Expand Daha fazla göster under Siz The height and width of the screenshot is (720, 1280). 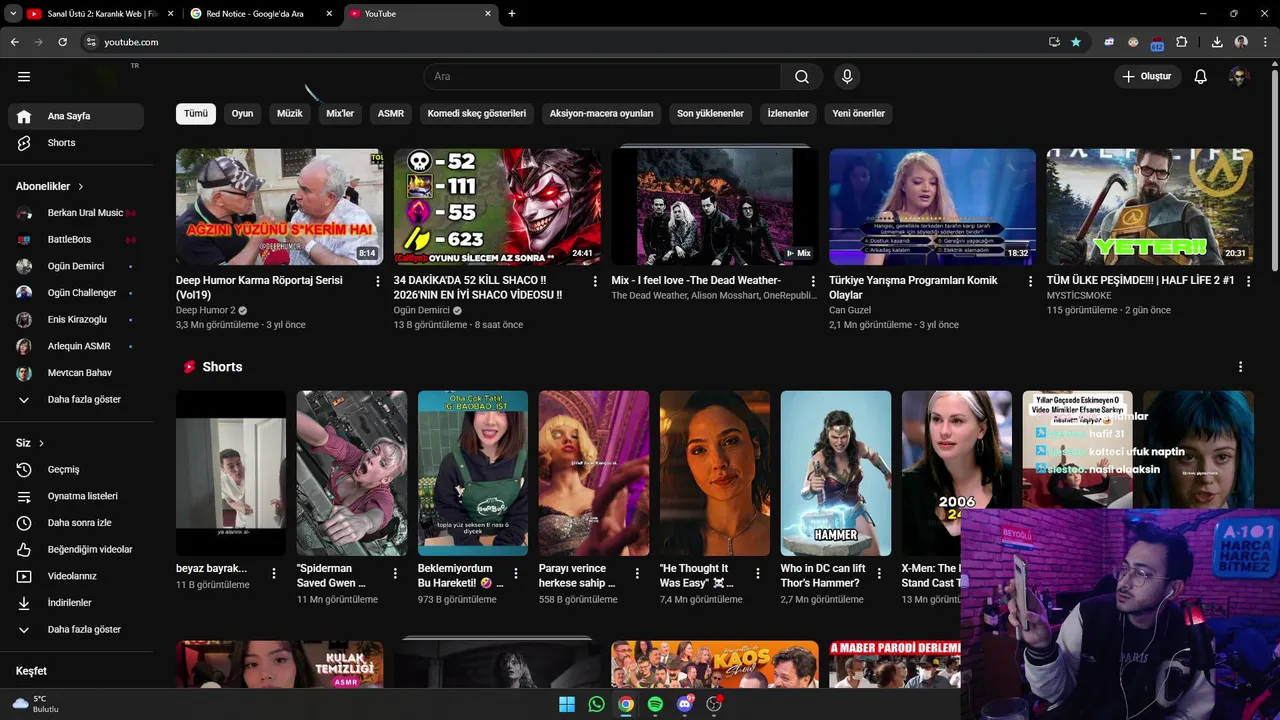point(76,629)
